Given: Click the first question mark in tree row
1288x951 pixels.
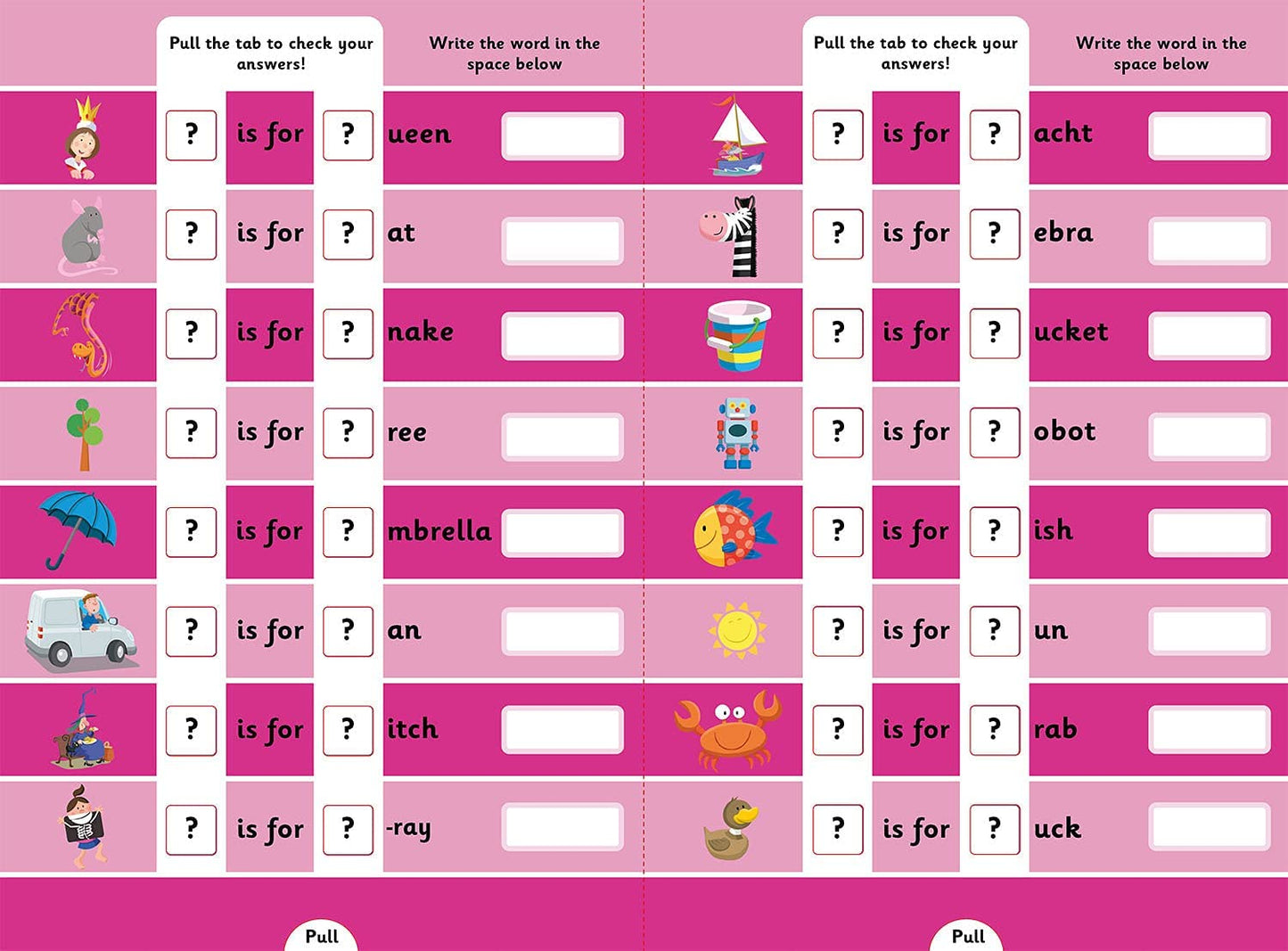Looking at the screenshot, I should click(x=191, y=433).
